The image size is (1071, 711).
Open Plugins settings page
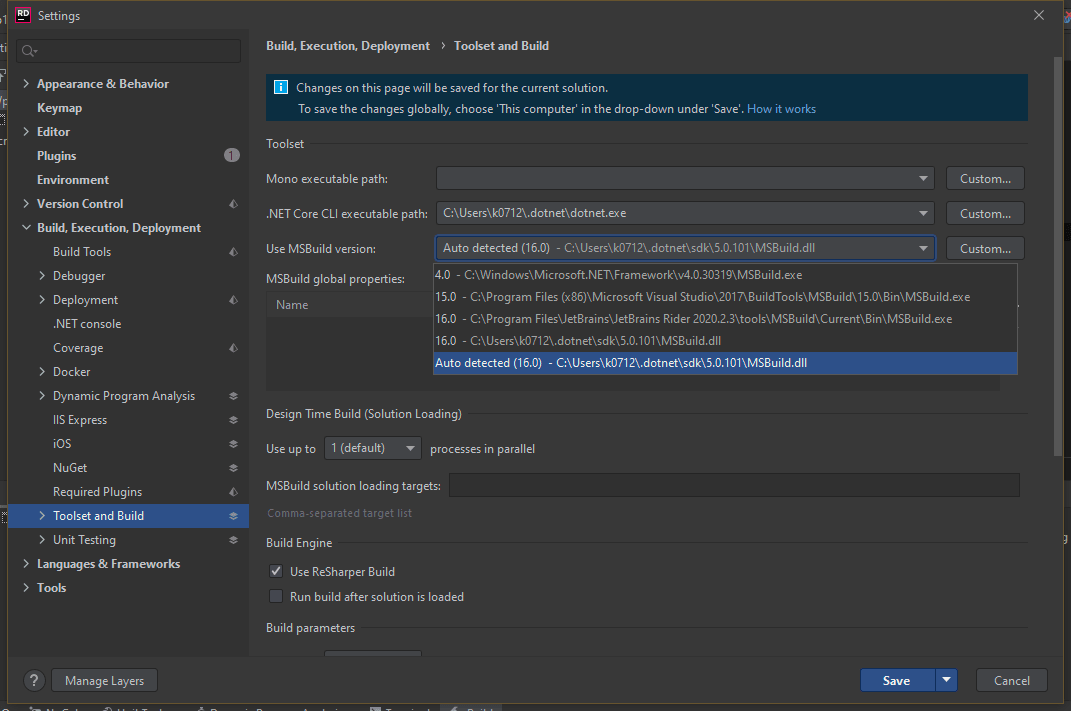[x=57, y=156]
